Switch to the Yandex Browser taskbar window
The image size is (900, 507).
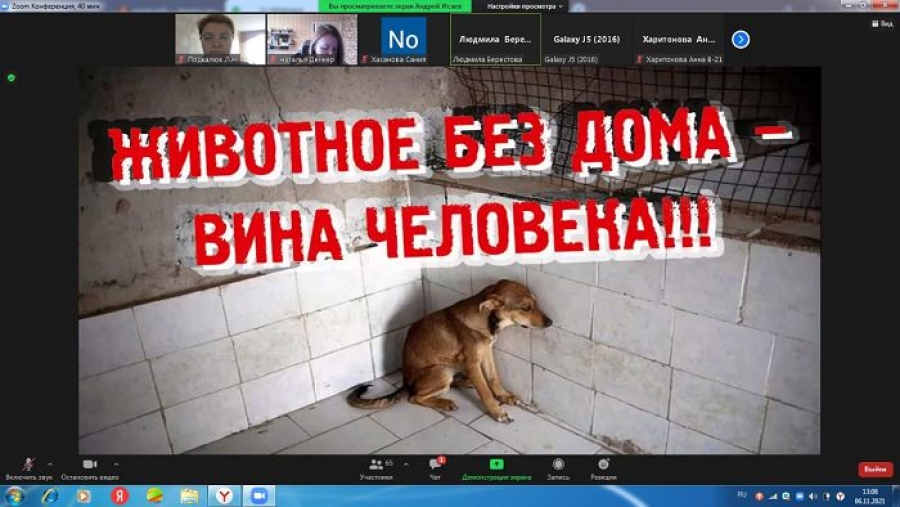[224, 496]
